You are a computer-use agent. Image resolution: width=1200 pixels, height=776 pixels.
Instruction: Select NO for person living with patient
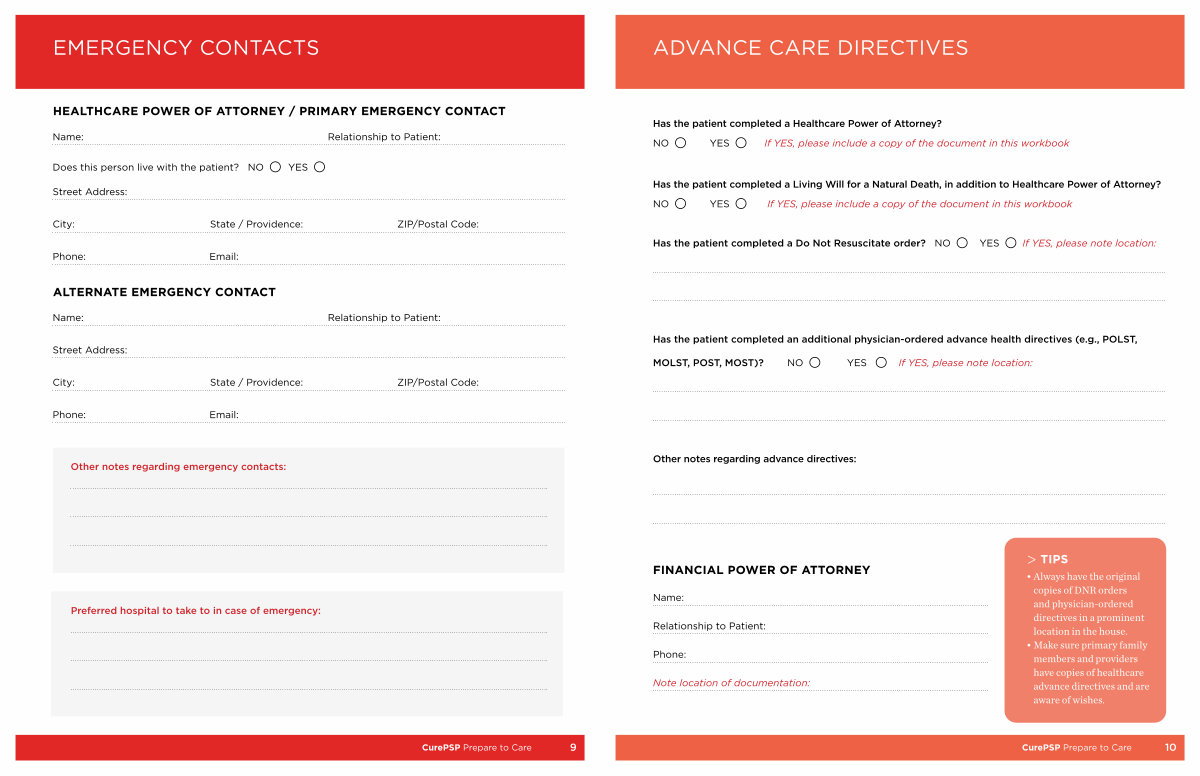(275, 167)
